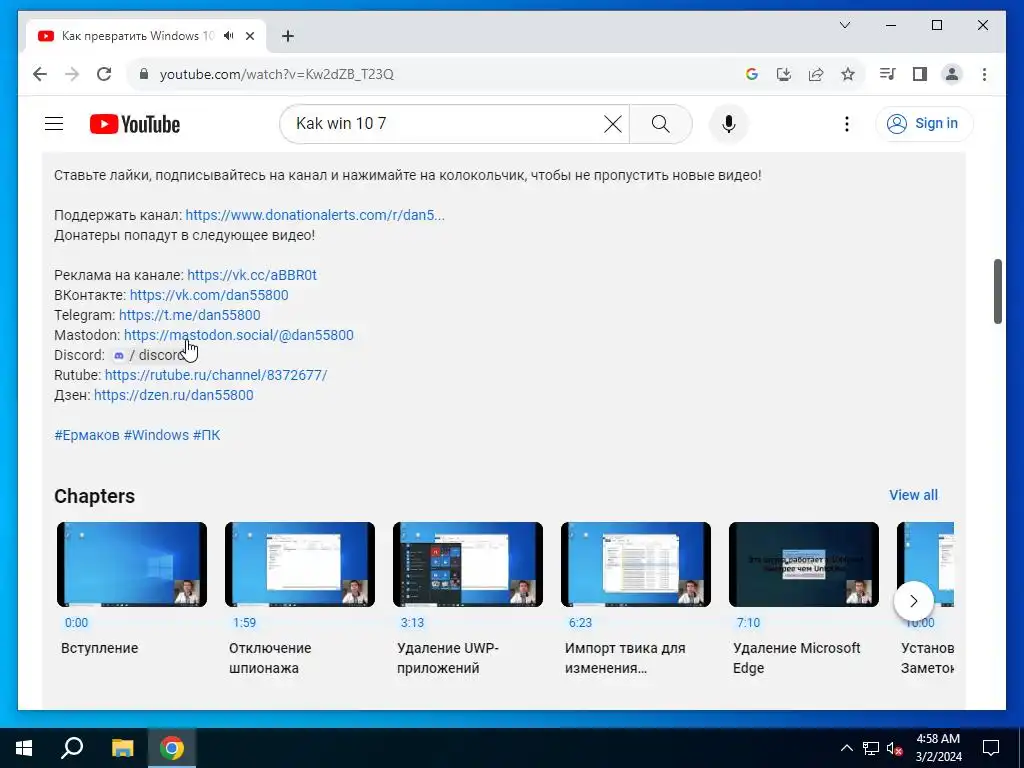The image size is (1024, 768).
Task: View site info lock icon
Action: [x=144, y=74]
